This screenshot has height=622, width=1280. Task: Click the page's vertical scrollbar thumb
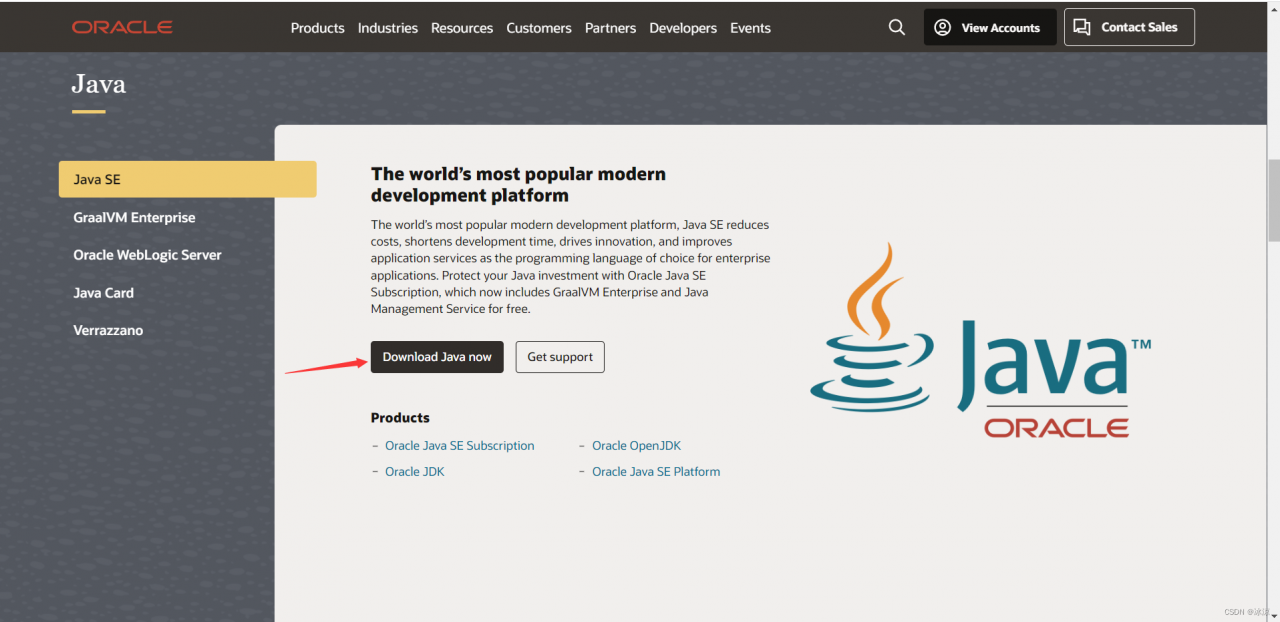tap(1273, 200)
